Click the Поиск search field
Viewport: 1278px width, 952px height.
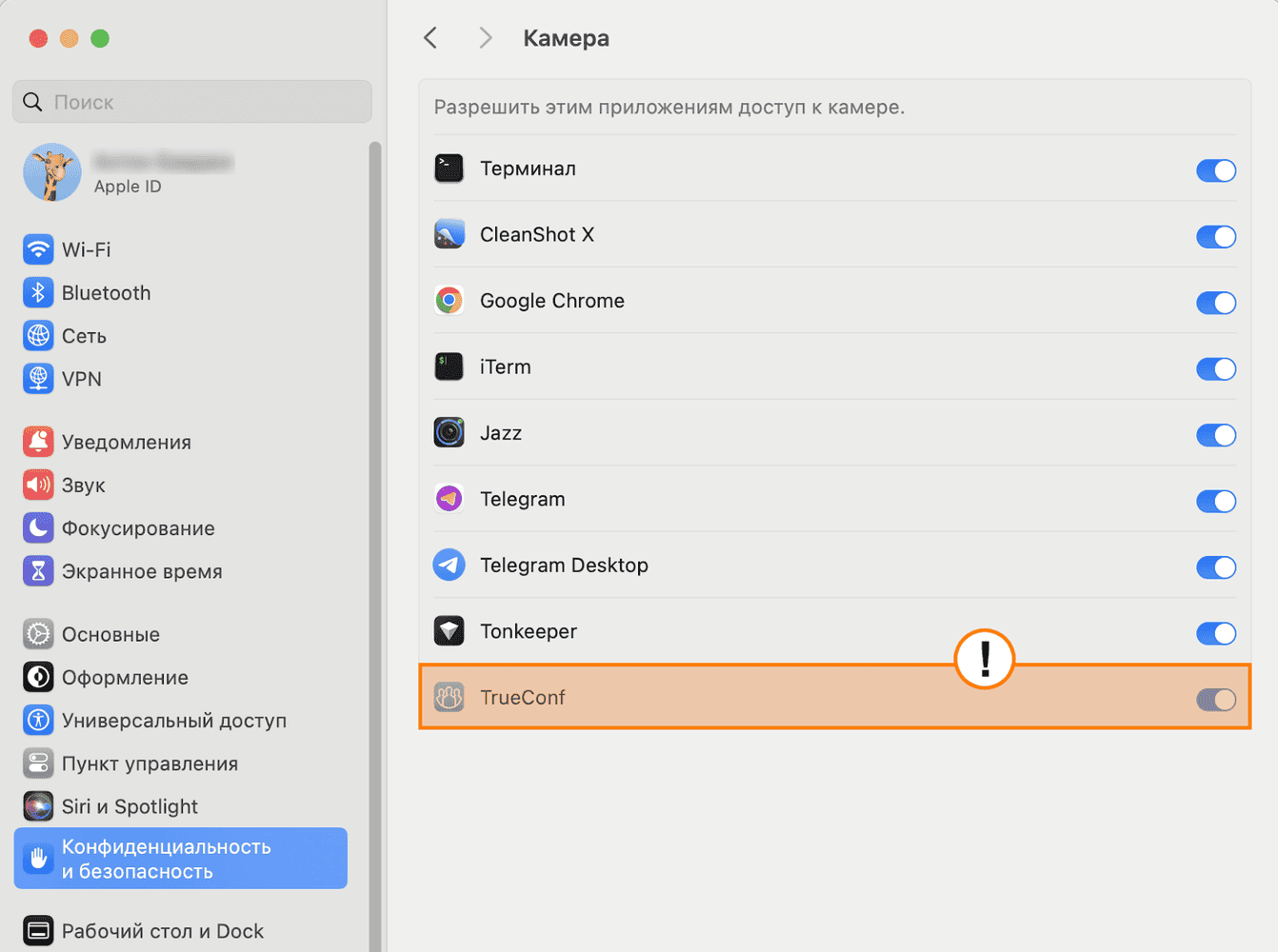(x=192, y=102)
